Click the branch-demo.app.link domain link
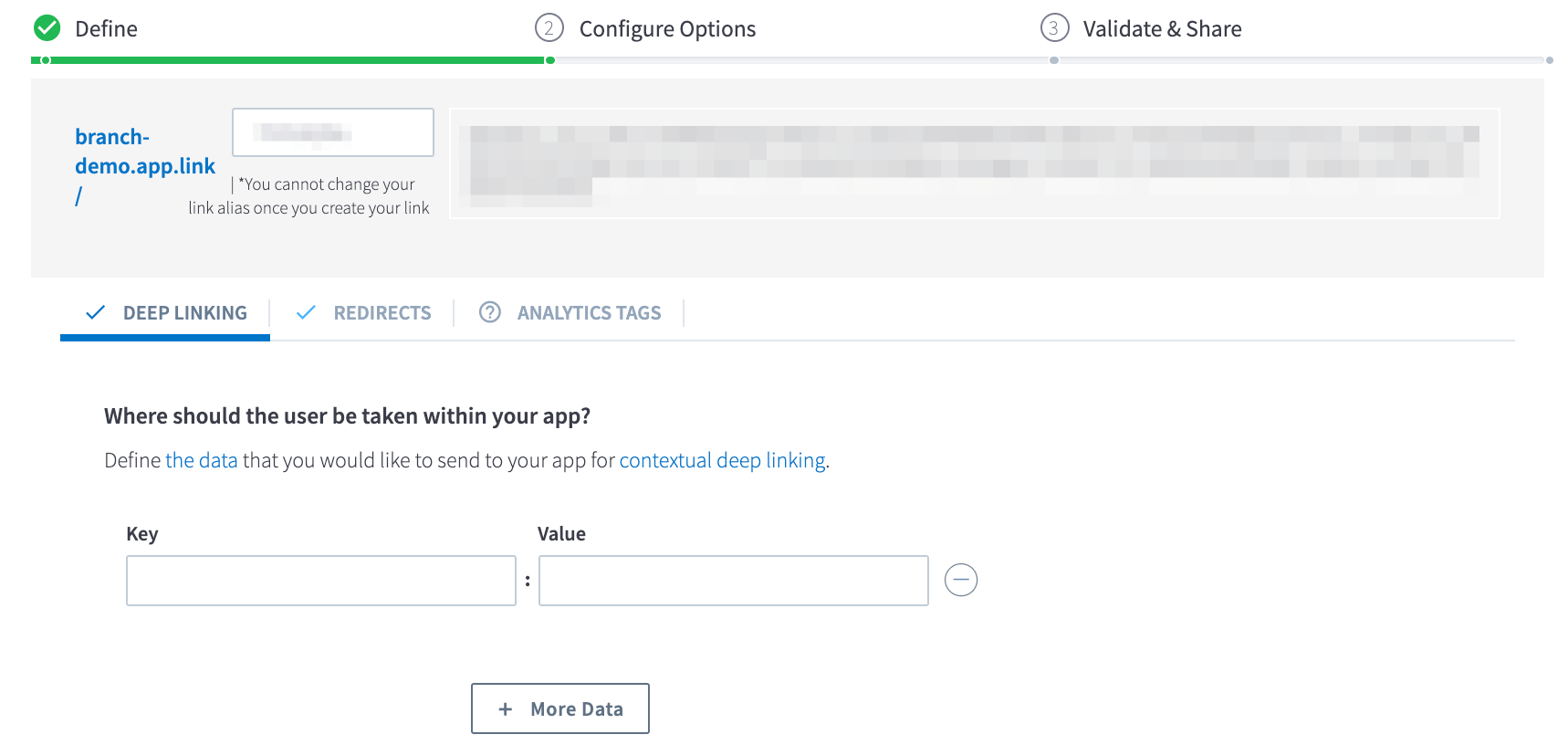 tap(144, 152)
